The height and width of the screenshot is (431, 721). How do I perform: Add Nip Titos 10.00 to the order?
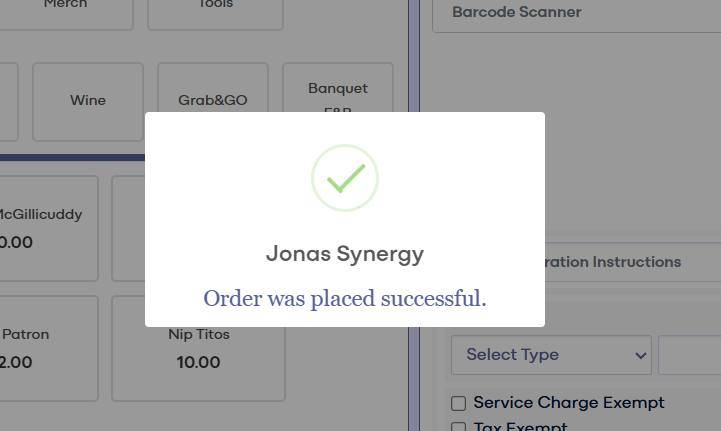click(x=198, y=347)
